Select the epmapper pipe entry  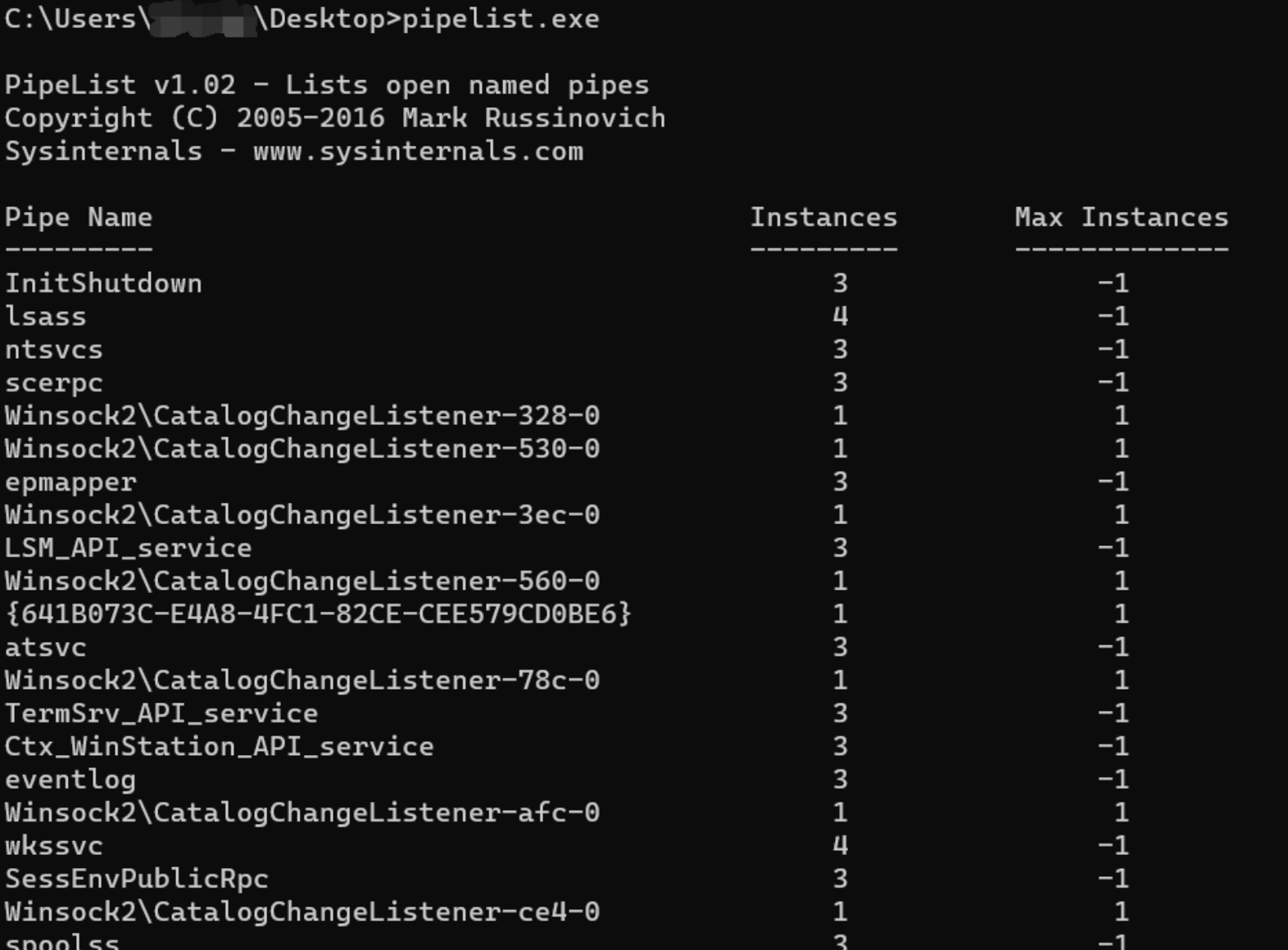(x=70, y=482)
